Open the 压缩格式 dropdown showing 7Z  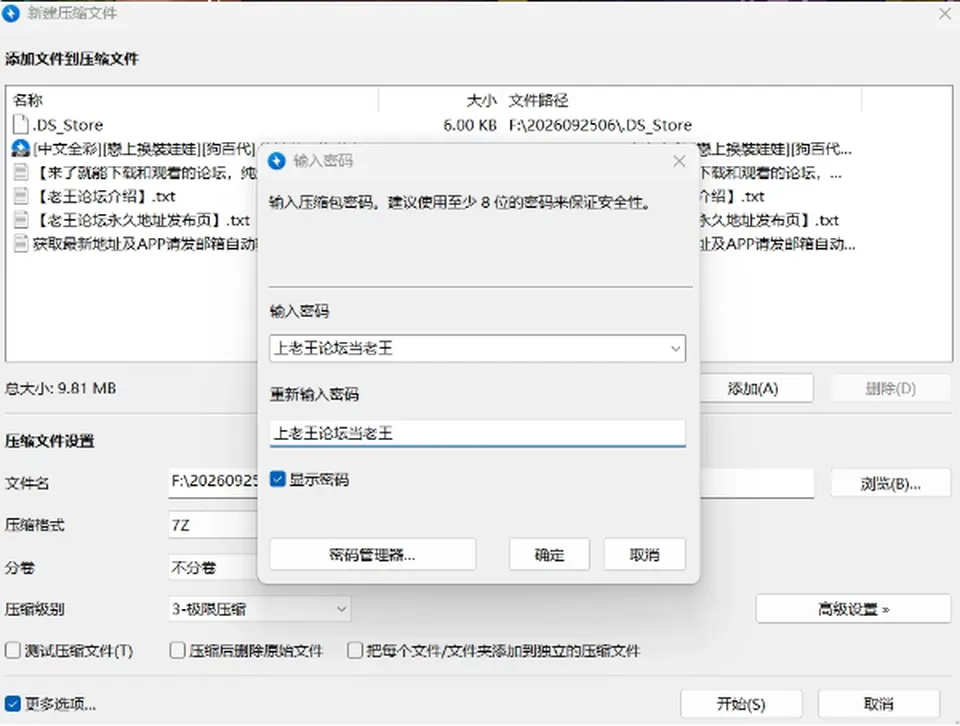(213, 525)
